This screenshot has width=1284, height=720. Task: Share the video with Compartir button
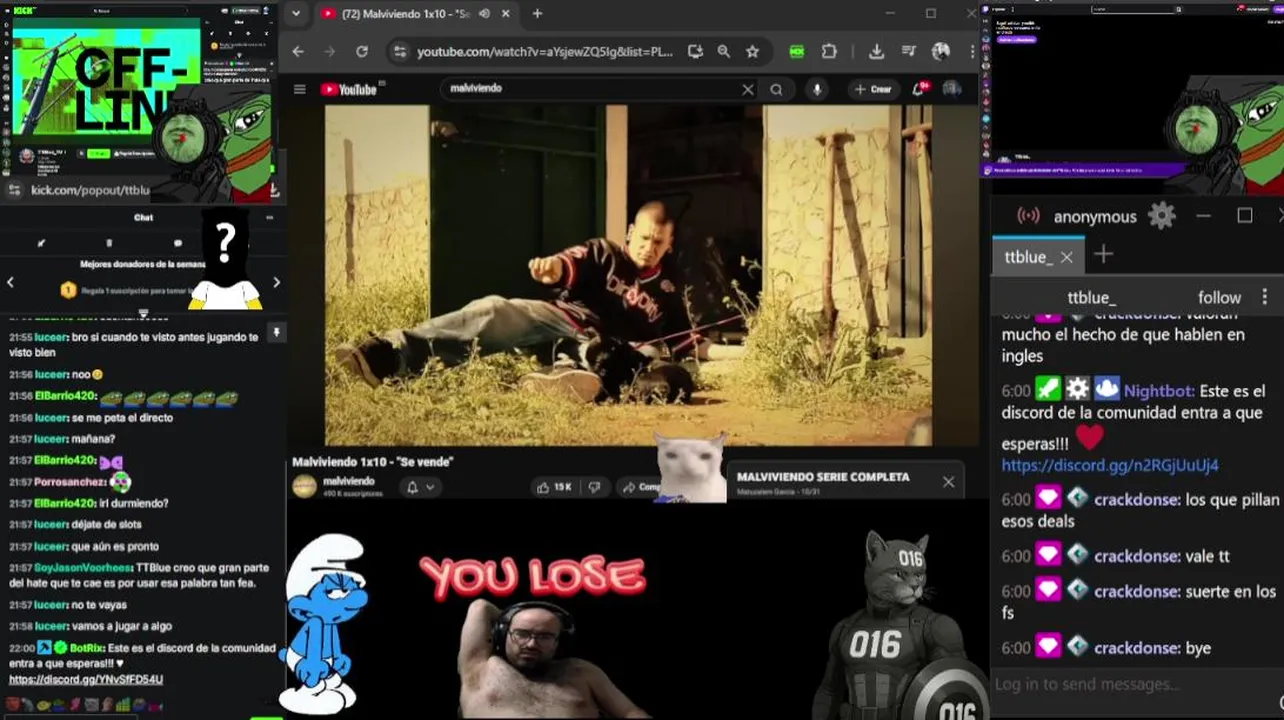point(639,487)
